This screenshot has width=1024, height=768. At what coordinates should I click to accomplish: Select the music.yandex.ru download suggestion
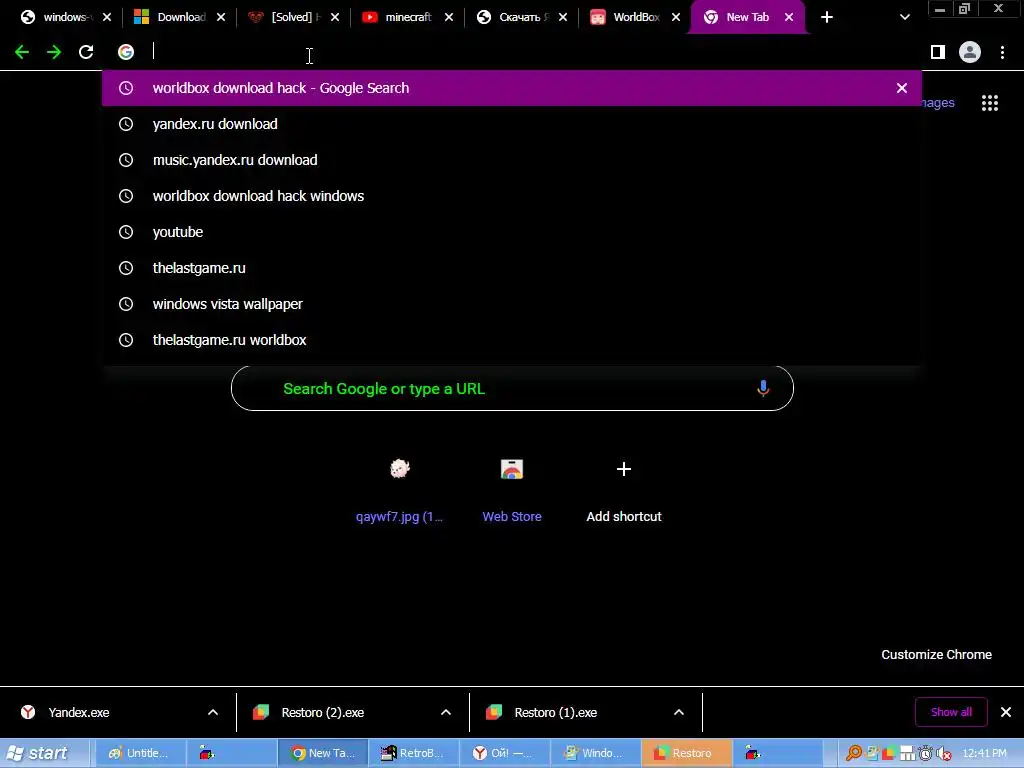[511, 160]
